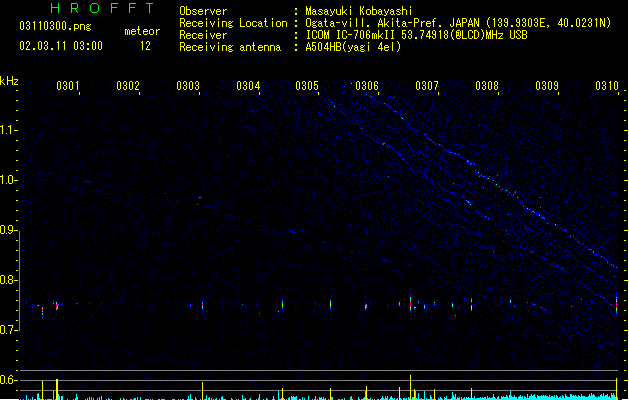
Task: Click the Receiving Location label
Action: click(x=233, y=23)
